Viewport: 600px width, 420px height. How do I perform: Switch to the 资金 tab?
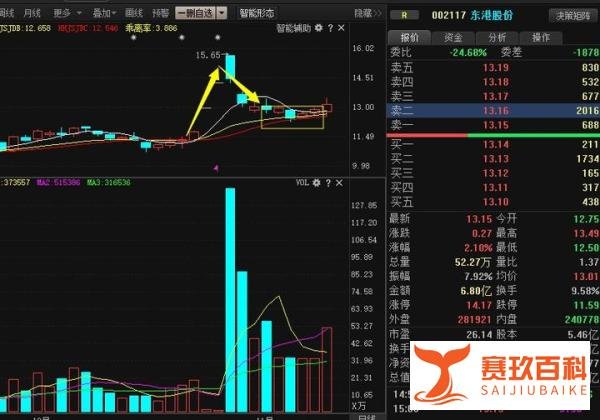pos(453,37)
